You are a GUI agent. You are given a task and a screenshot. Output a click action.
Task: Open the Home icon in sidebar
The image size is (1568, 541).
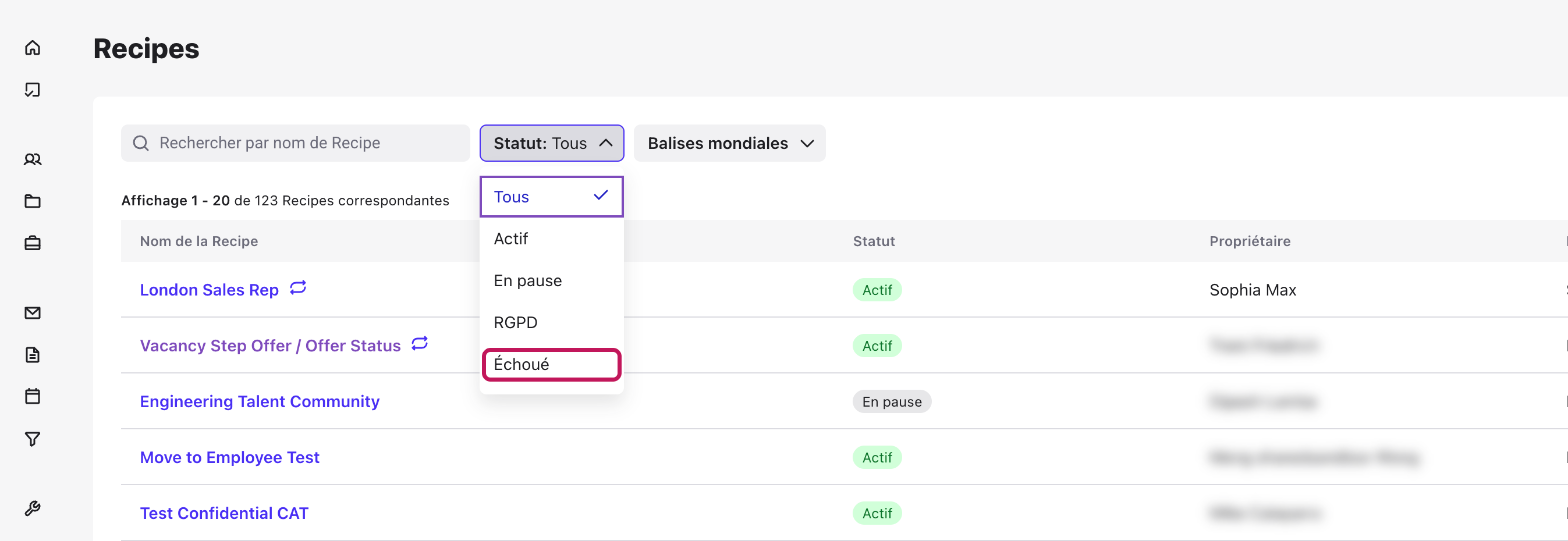click(33, 48)
